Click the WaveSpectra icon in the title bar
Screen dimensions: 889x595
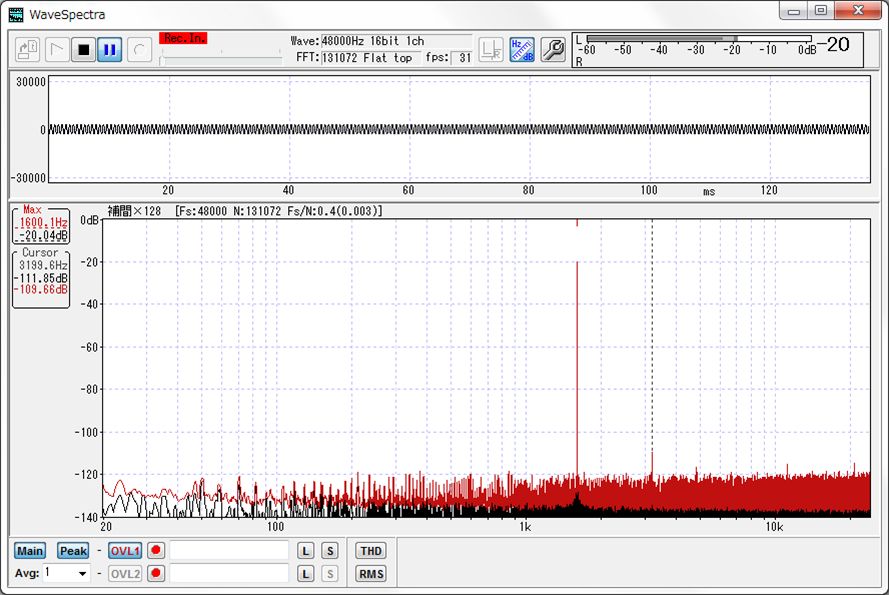16,14
